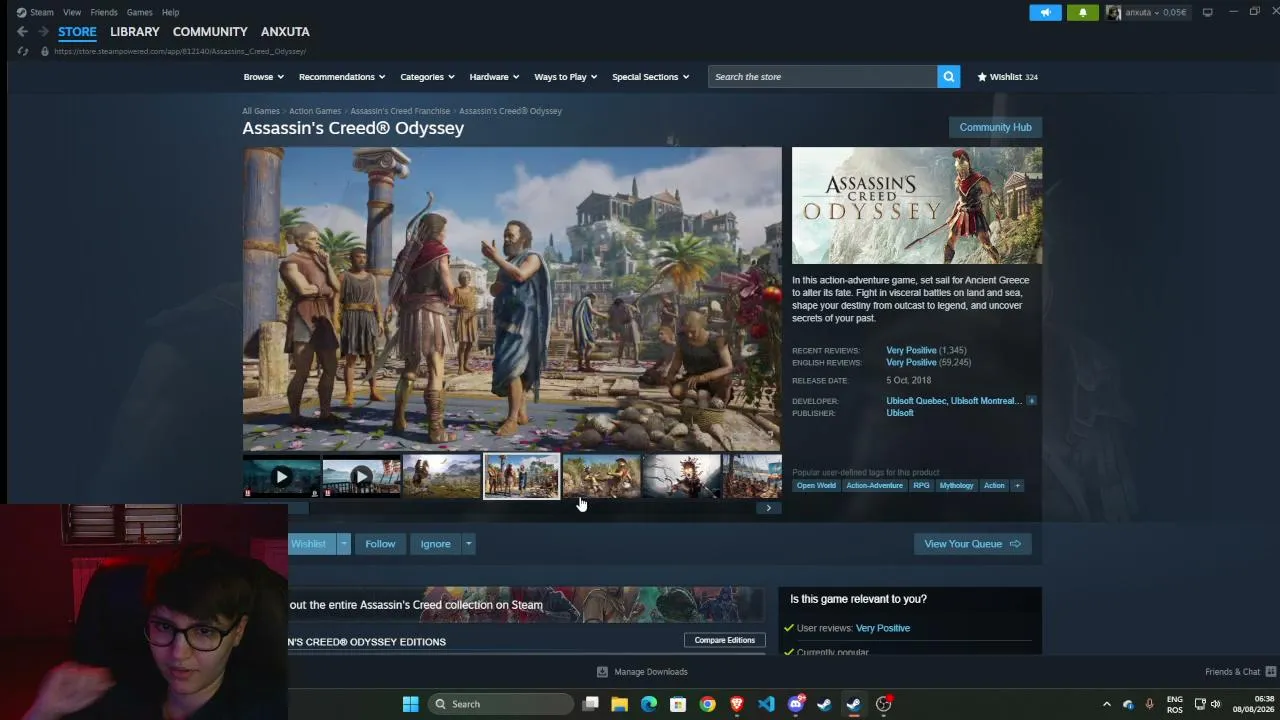Go forward with the Steam forward arrow
The width and height of the screenshot is (1280, 720).
coord(43,32)
